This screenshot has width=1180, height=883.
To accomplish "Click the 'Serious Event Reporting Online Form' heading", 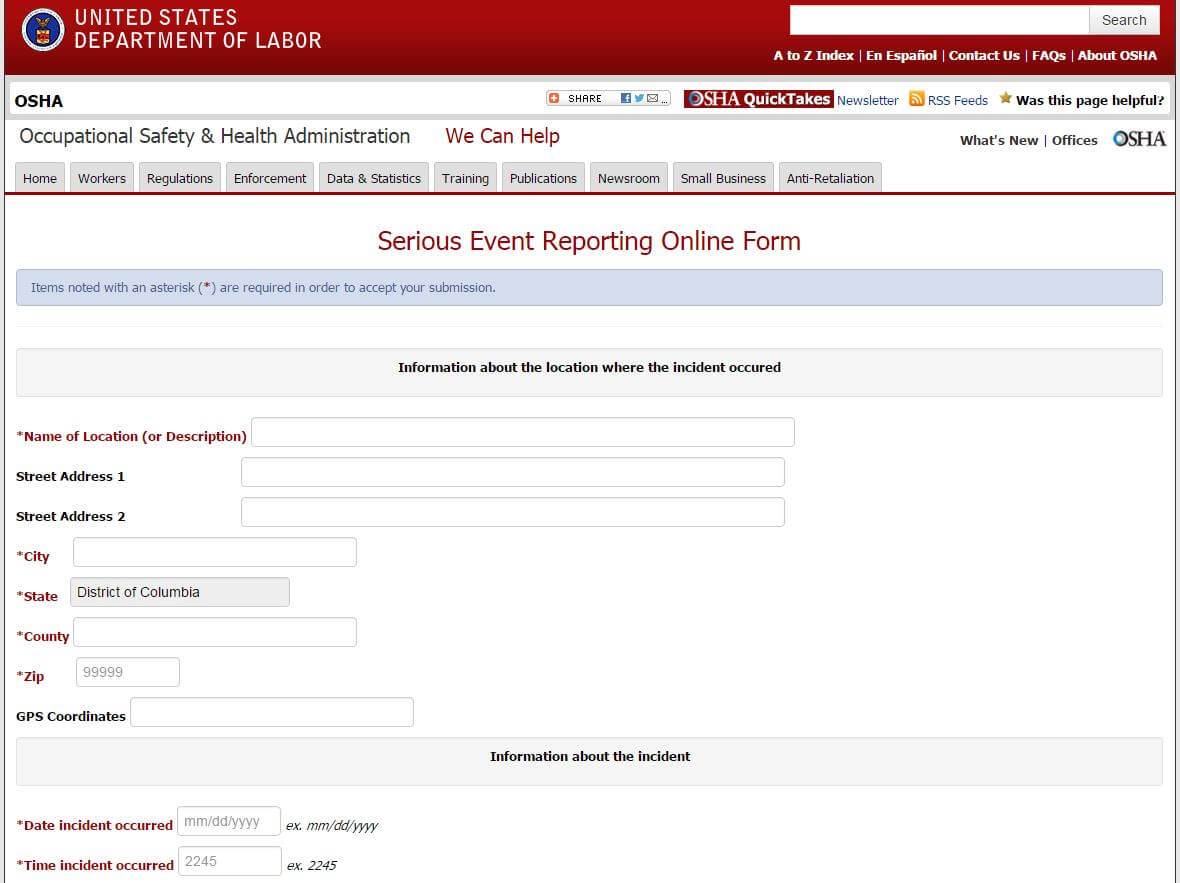I will click(x=589, y=241).
